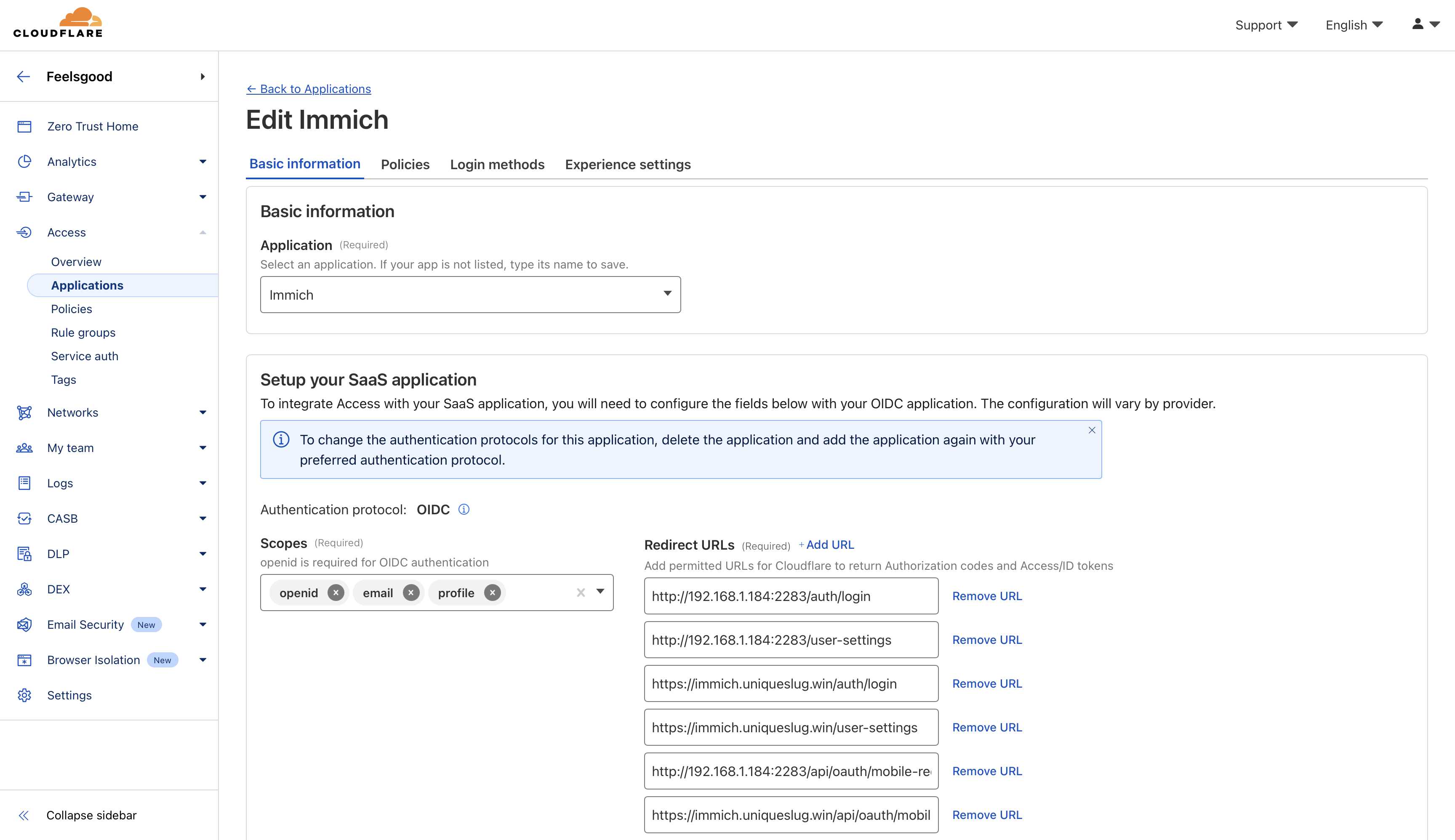Click the OIDC info icon
This screenshot has width=1455, height=840.
click(x=464, y=509)
